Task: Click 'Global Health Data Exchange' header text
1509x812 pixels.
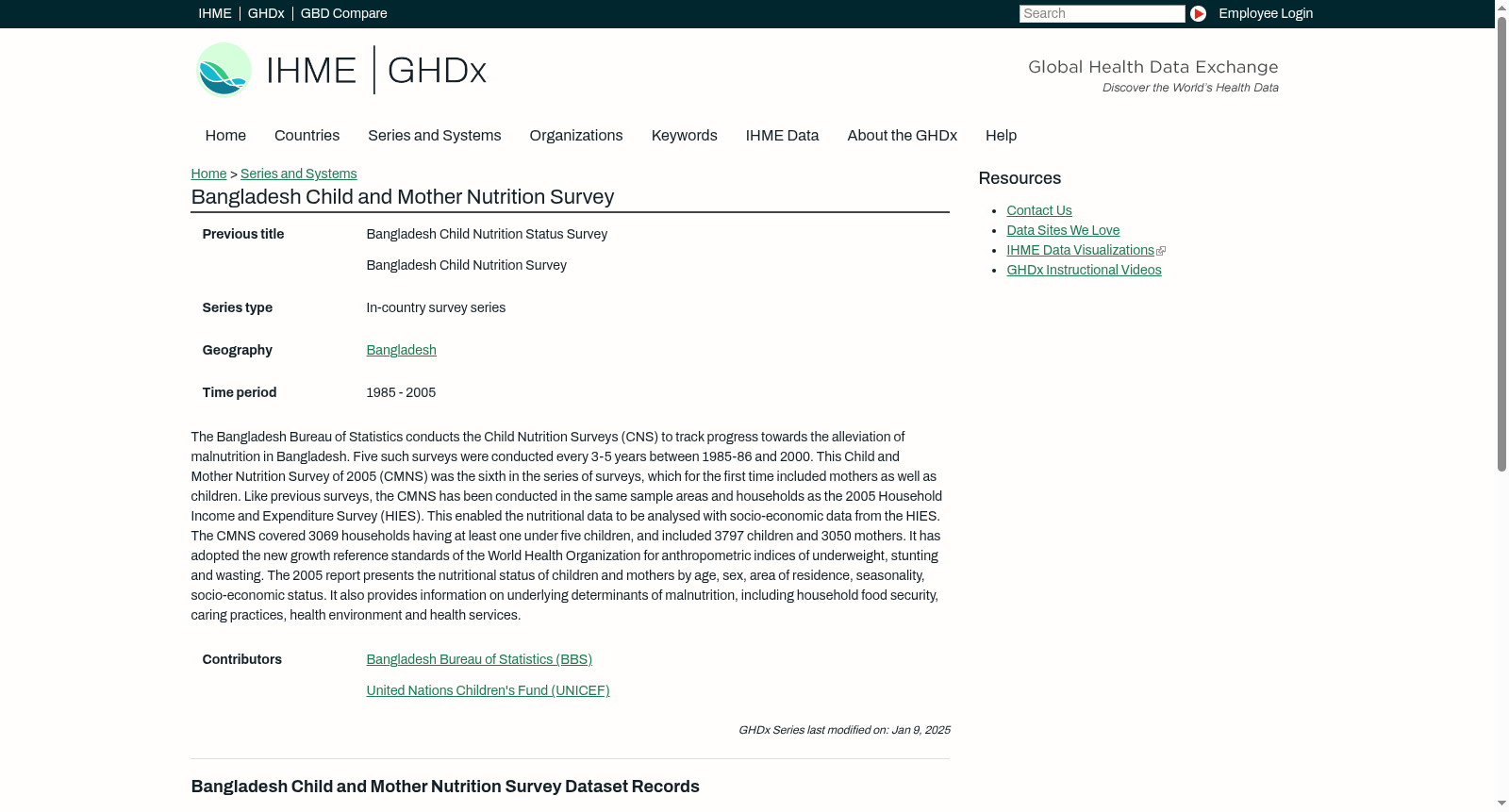Action: 1152,67
